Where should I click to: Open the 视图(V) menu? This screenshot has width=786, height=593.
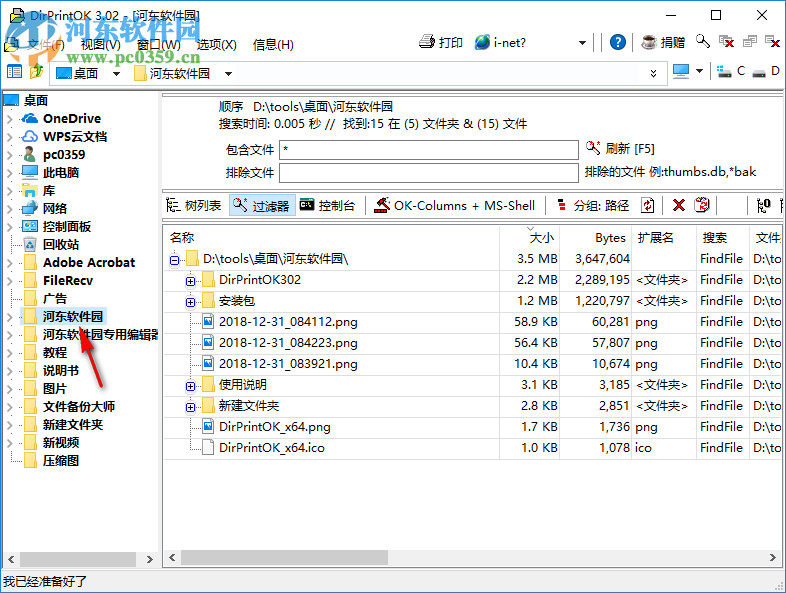(x=100, y=45)
